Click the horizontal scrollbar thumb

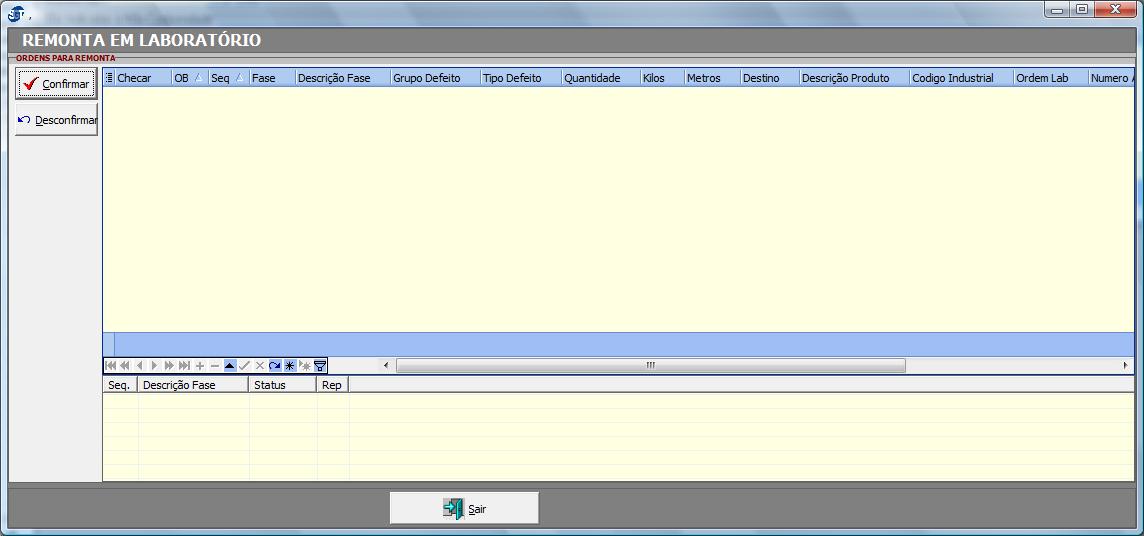[650, 366]
